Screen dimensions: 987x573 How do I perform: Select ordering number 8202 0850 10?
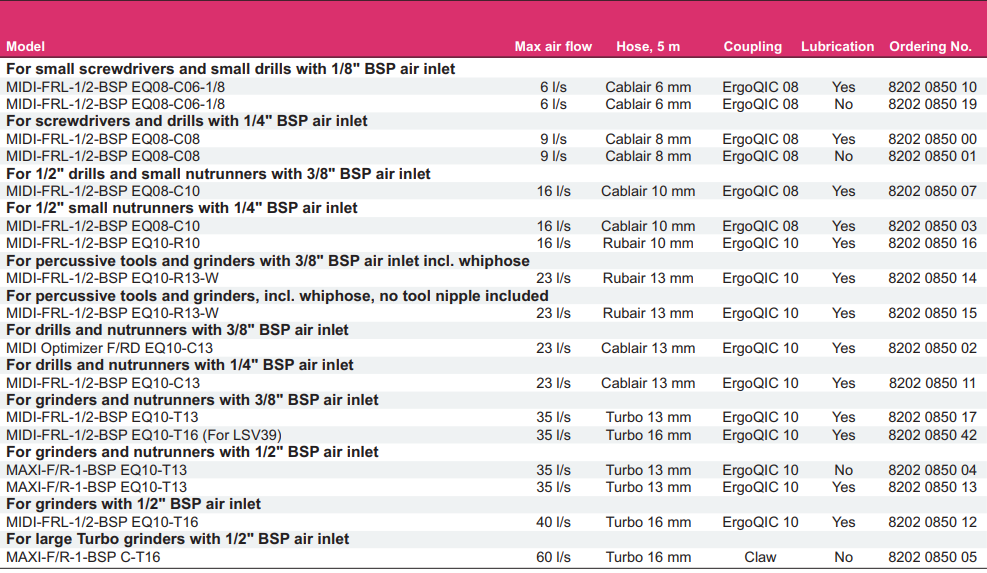(x=932, y=87)
